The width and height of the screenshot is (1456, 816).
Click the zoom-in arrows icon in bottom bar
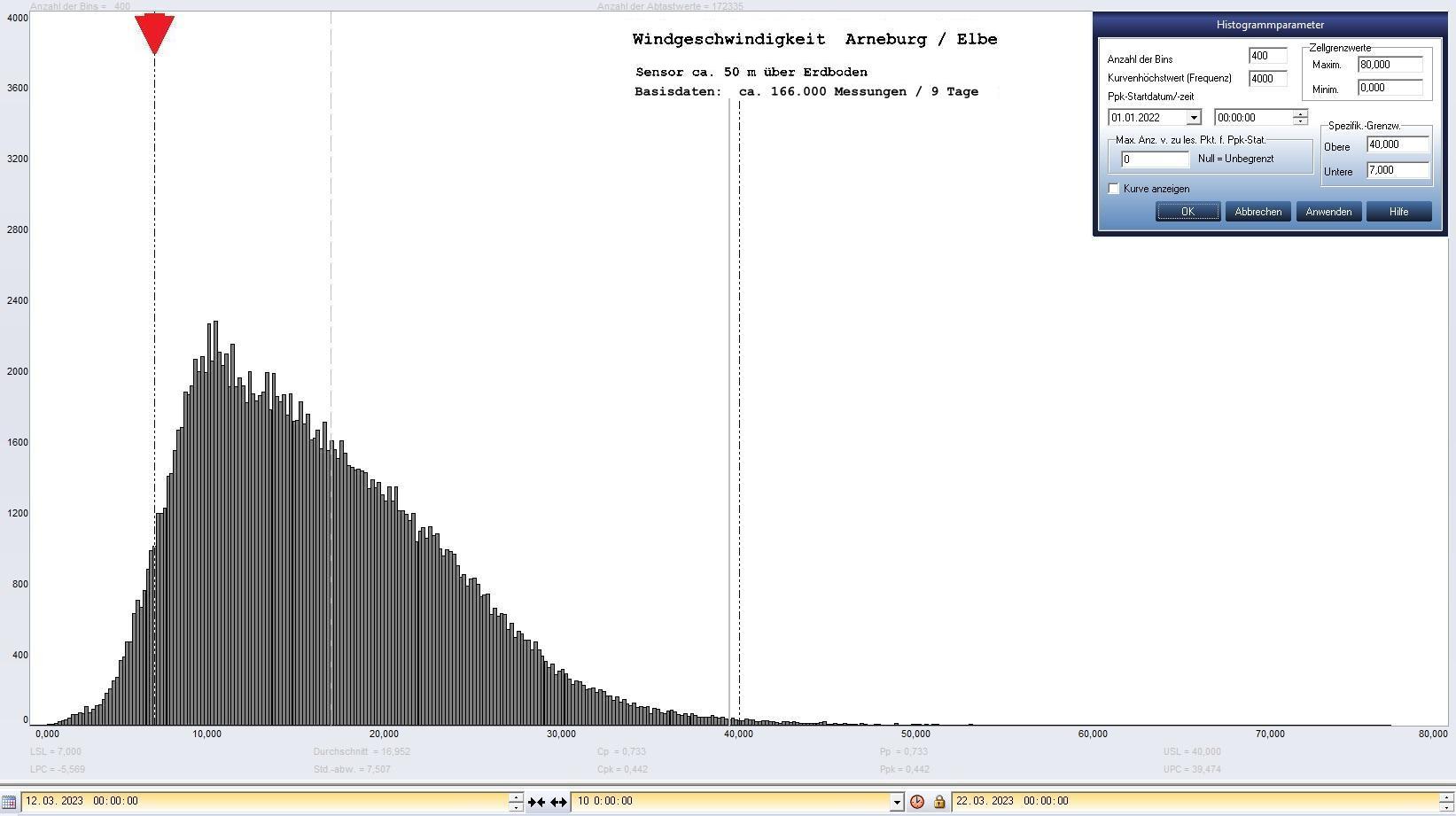pyautogui.click(x=536, y=802)
